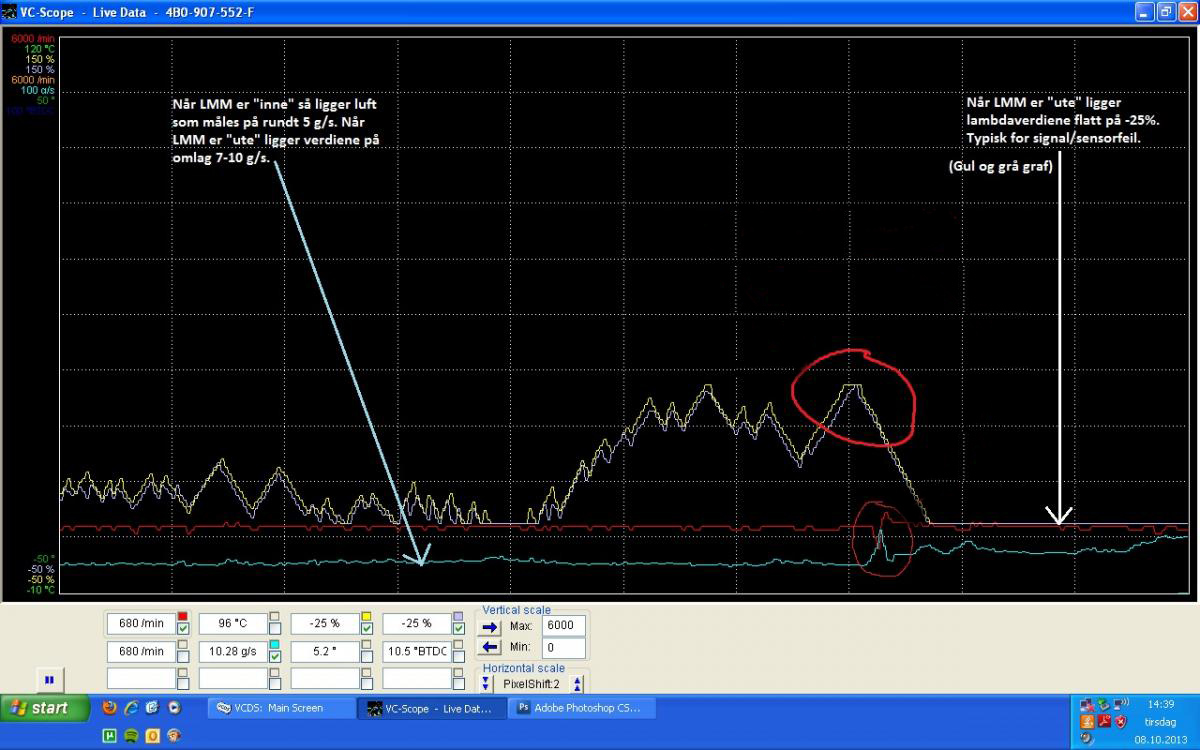
Task: Uncheck the red 680 /min trace checkbox
Action: coord(183,628)
